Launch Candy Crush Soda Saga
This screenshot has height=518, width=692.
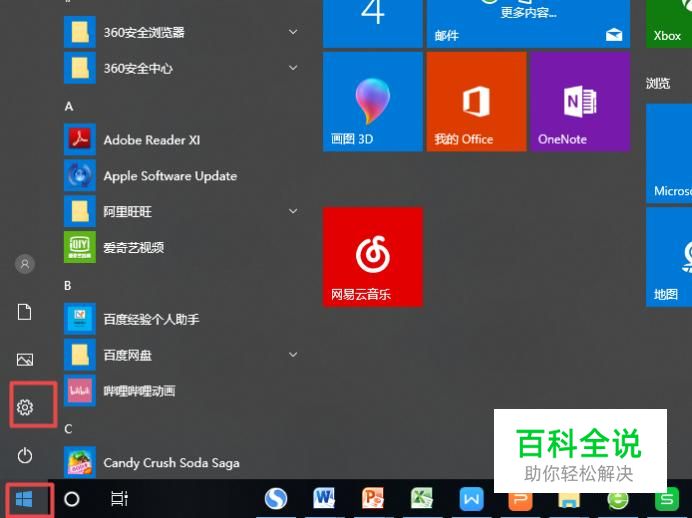click(x=182, y=462)
